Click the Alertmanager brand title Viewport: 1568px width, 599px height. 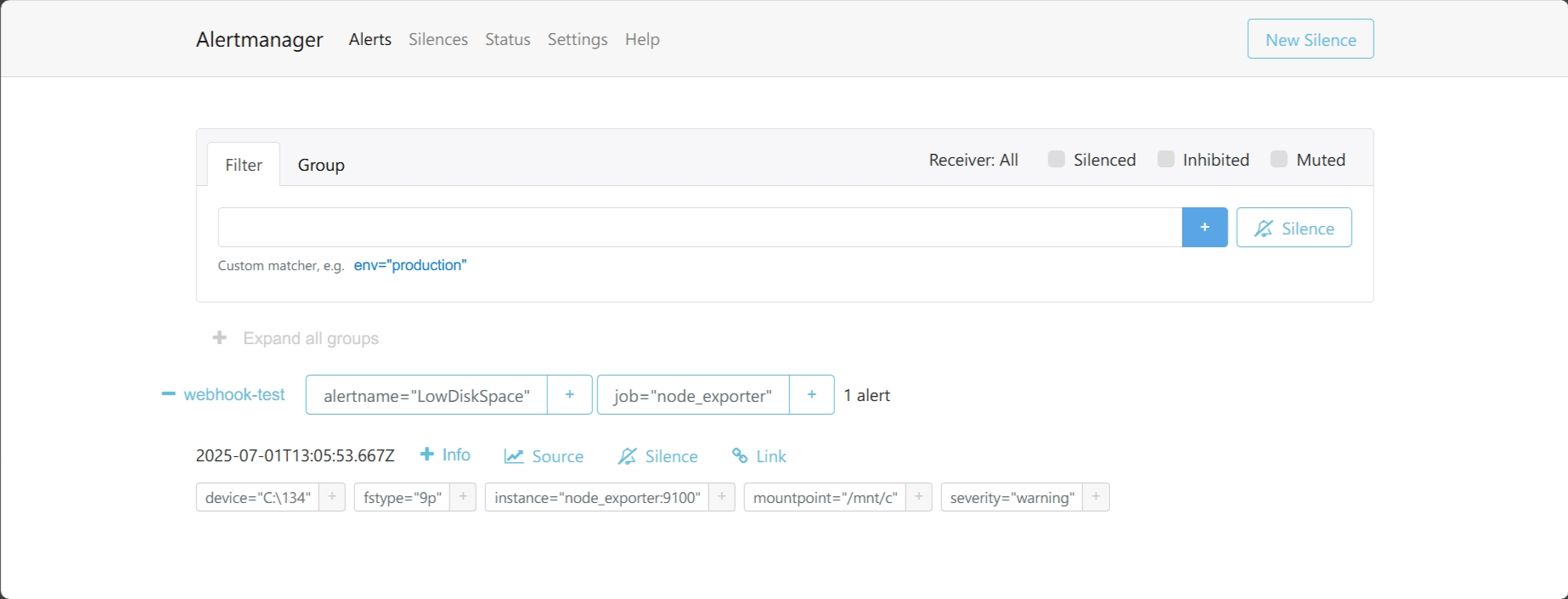(x=260, y=39)
